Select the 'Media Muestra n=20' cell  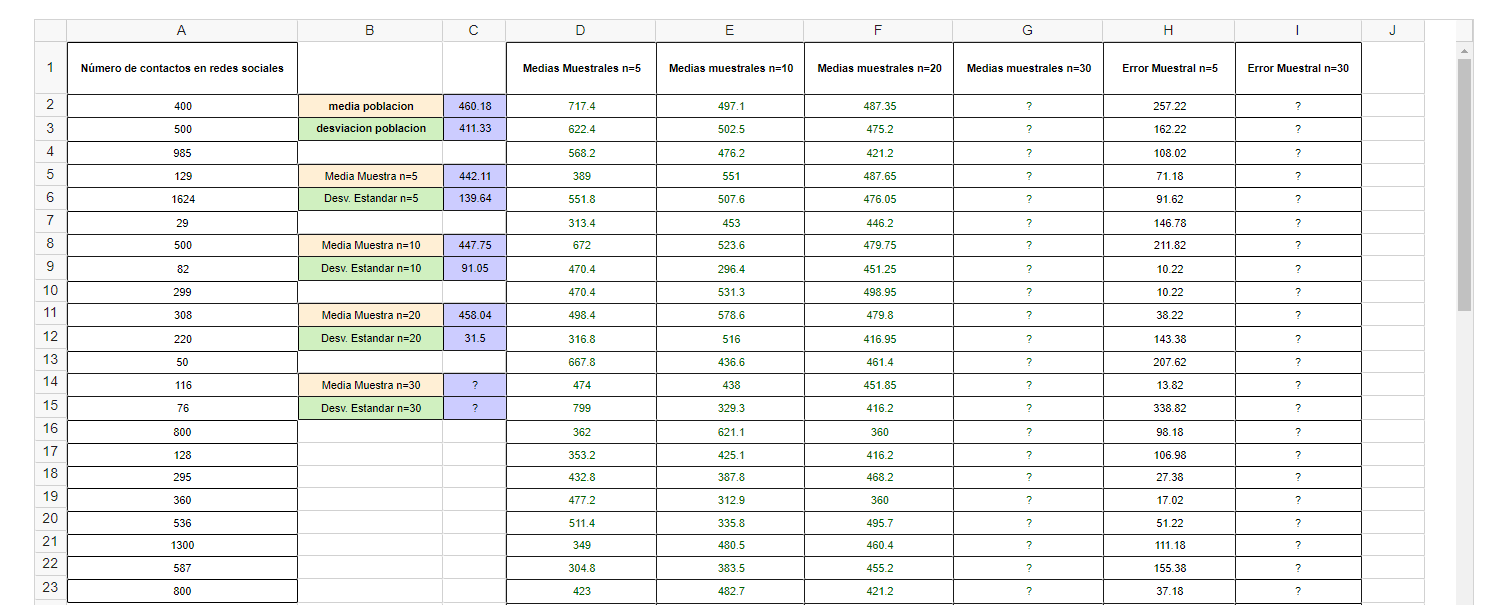[370, 315]
